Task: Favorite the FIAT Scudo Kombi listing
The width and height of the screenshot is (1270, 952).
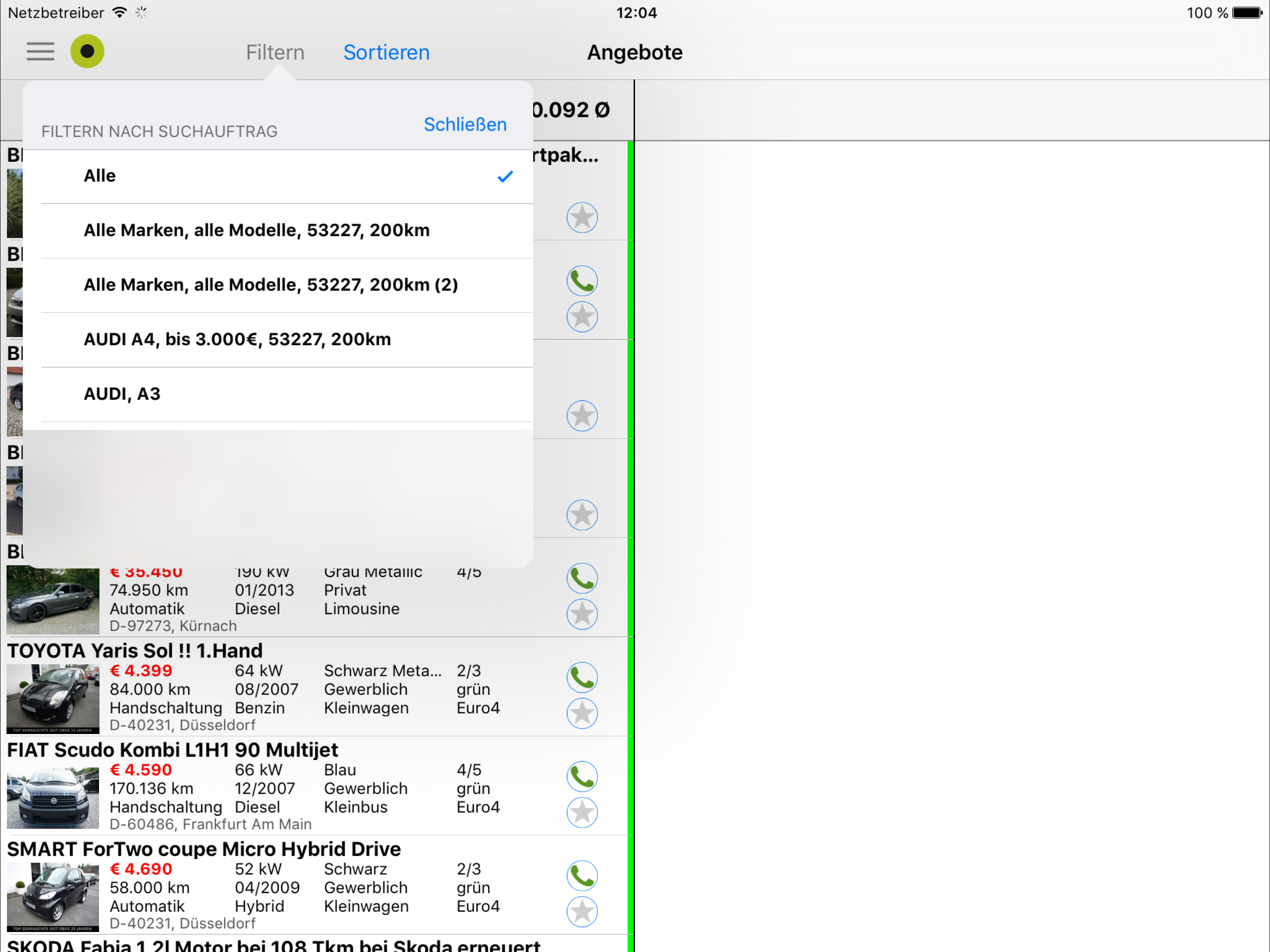Action: pyautogui.click(x=582, y=813)
